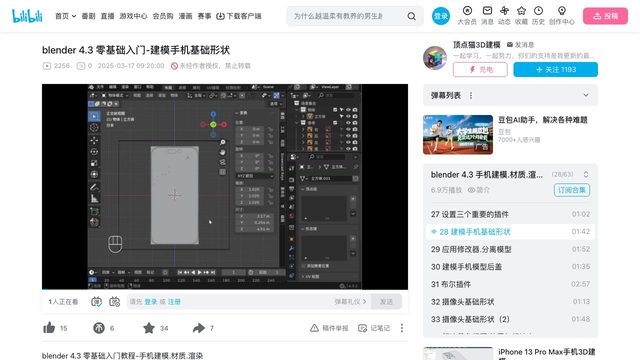Click the search magnifier icon
The image size is (640, 360).
411,16
